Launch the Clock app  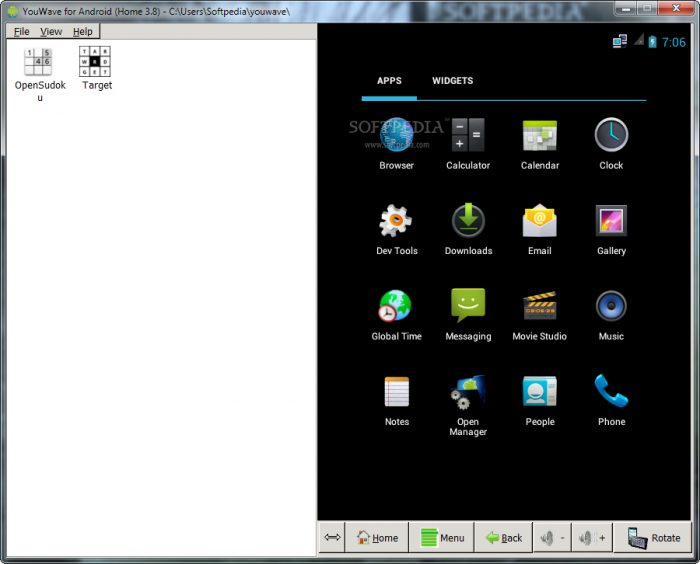611,134
